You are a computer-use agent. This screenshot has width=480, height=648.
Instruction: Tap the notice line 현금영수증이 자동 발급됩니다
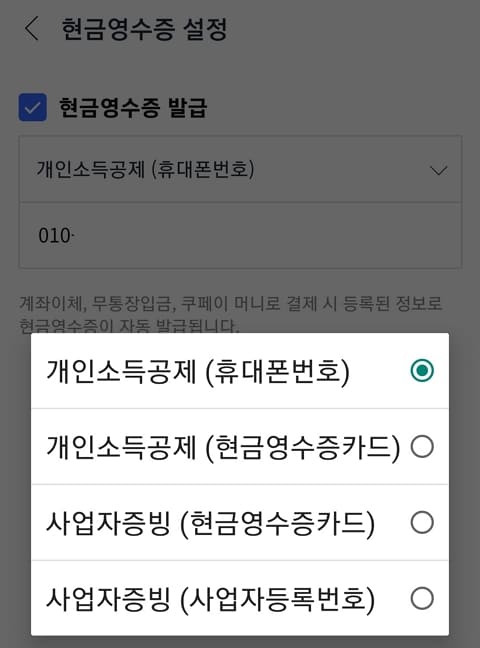[x=129, y=326]
